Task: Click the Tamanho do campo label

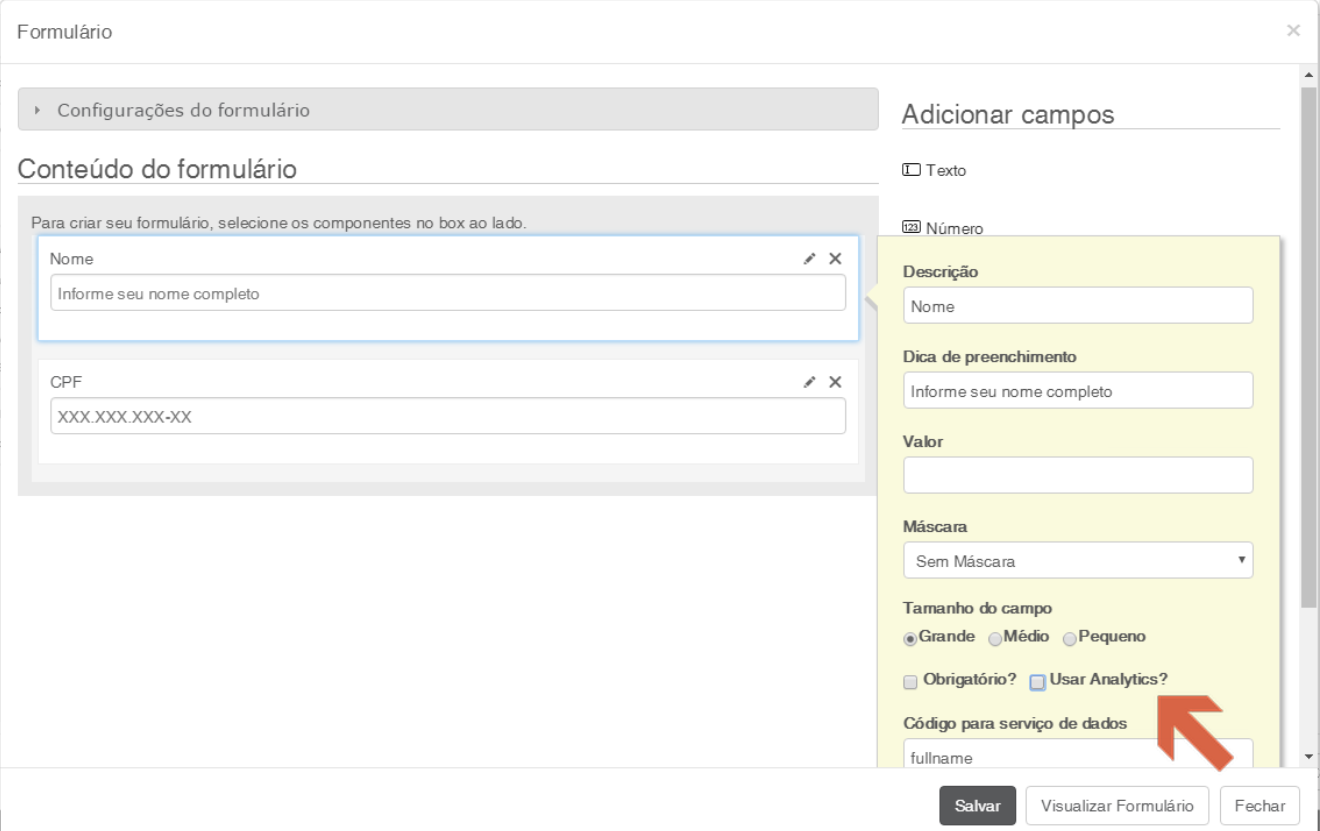Action: point(977,608)
